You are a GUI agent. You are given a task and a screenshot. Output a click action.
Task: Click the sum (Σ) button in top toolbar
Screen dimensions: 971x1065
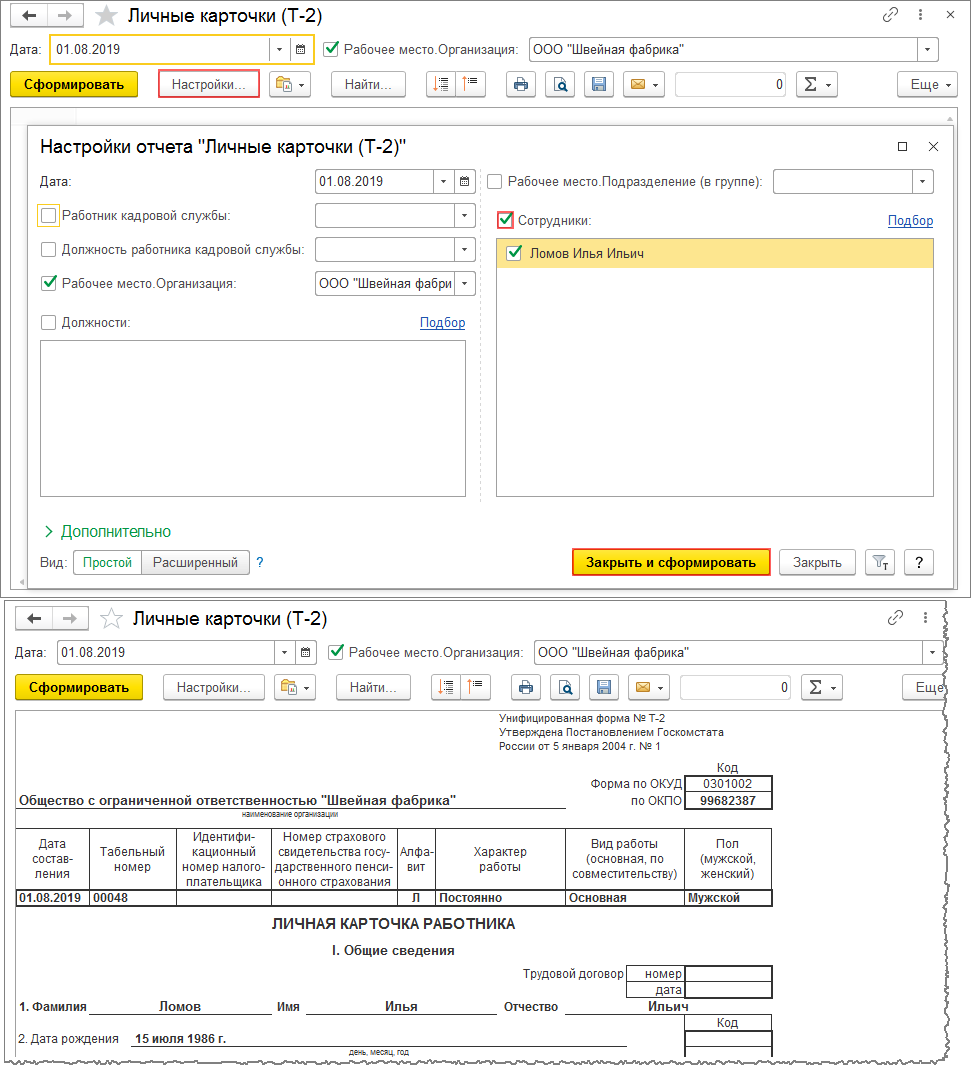817,84
